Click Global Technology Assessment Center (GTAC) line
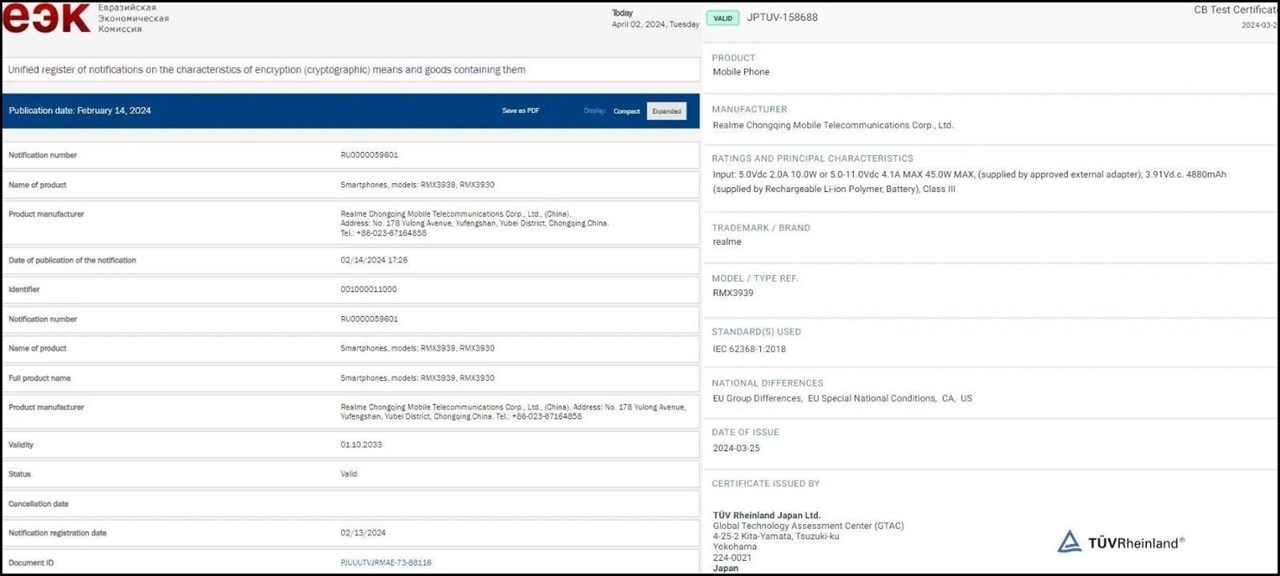The image size is (1280, 576). click(808, 526)
